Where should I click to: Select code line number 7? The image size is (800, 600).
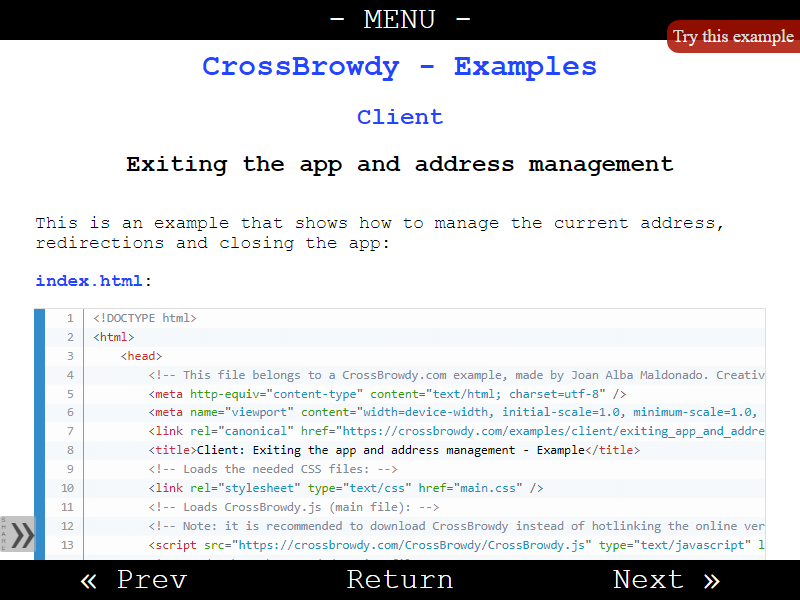pyautogui.click(x=70, y=431)
